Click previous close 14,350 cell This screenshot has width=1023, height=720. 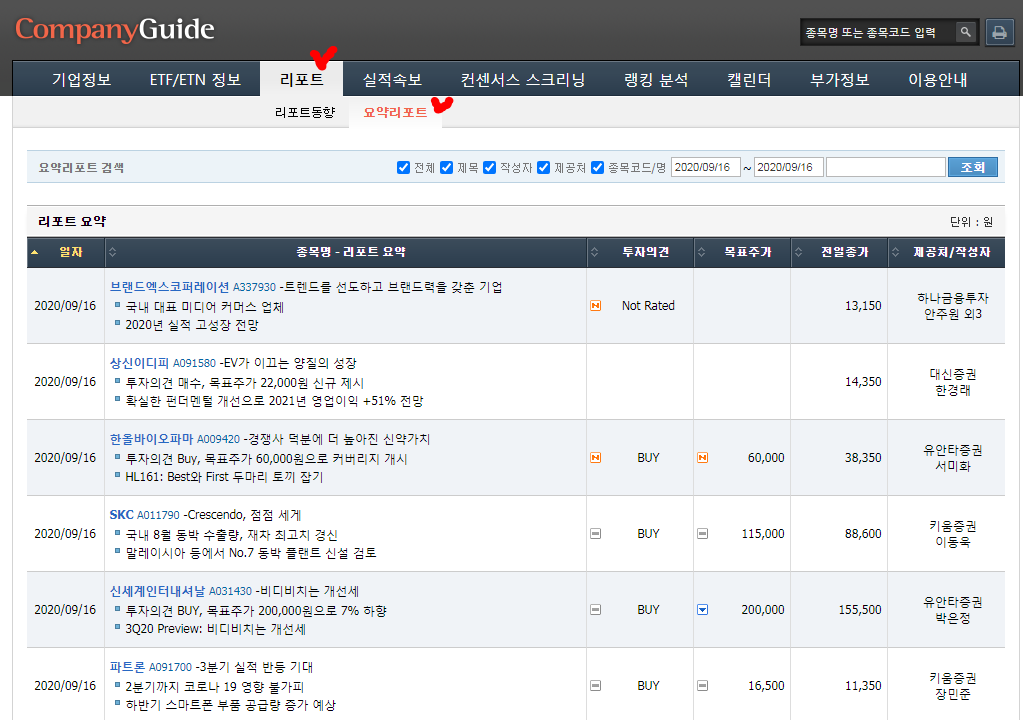click(x=863, y=382)
